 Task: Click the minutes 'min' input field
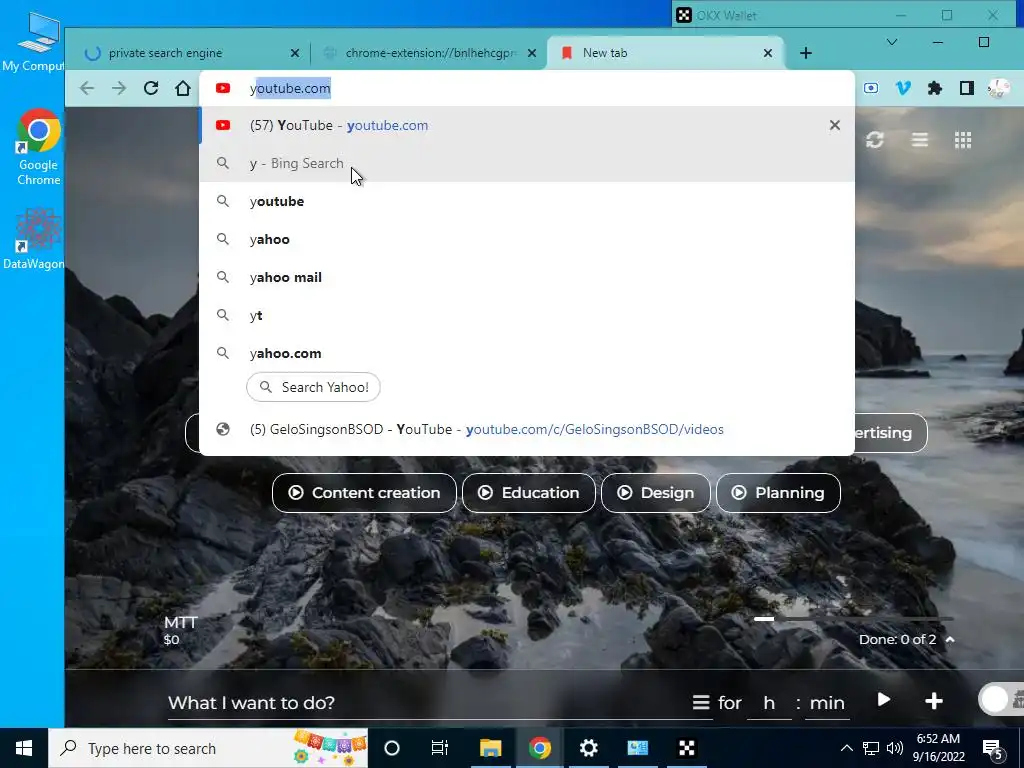pyautogui.click(x=827, y=703)
